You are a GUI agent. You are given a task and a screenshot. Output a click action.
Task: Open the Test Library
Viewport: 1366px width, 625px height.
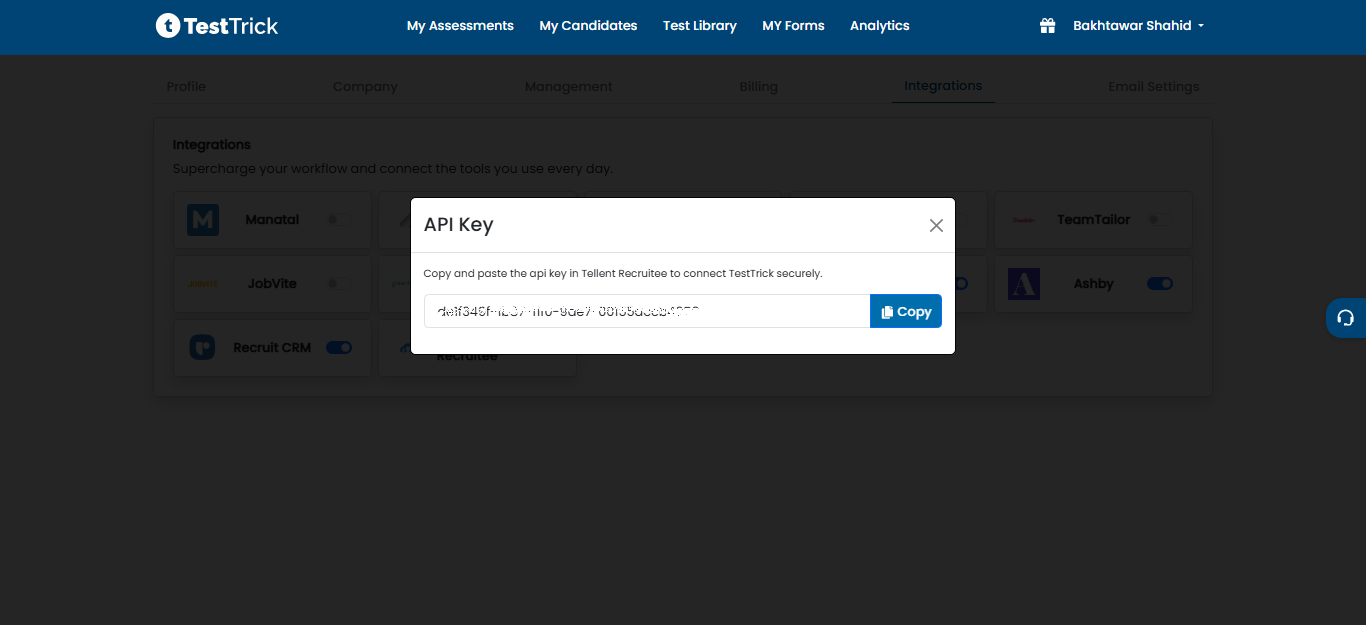(700, 26)
